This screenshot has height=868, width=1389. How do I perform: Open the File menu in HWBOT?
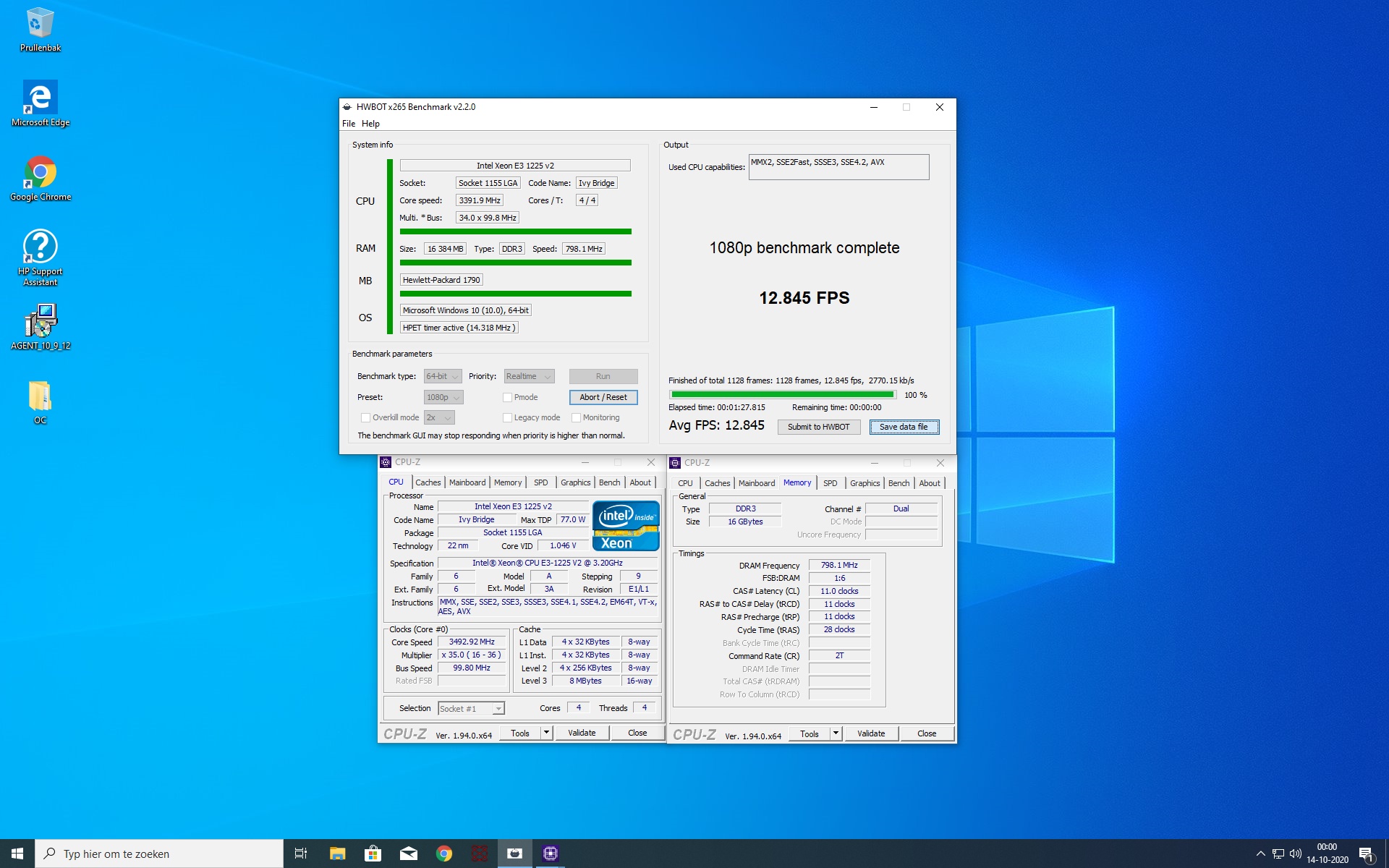(x=349, y=124)
